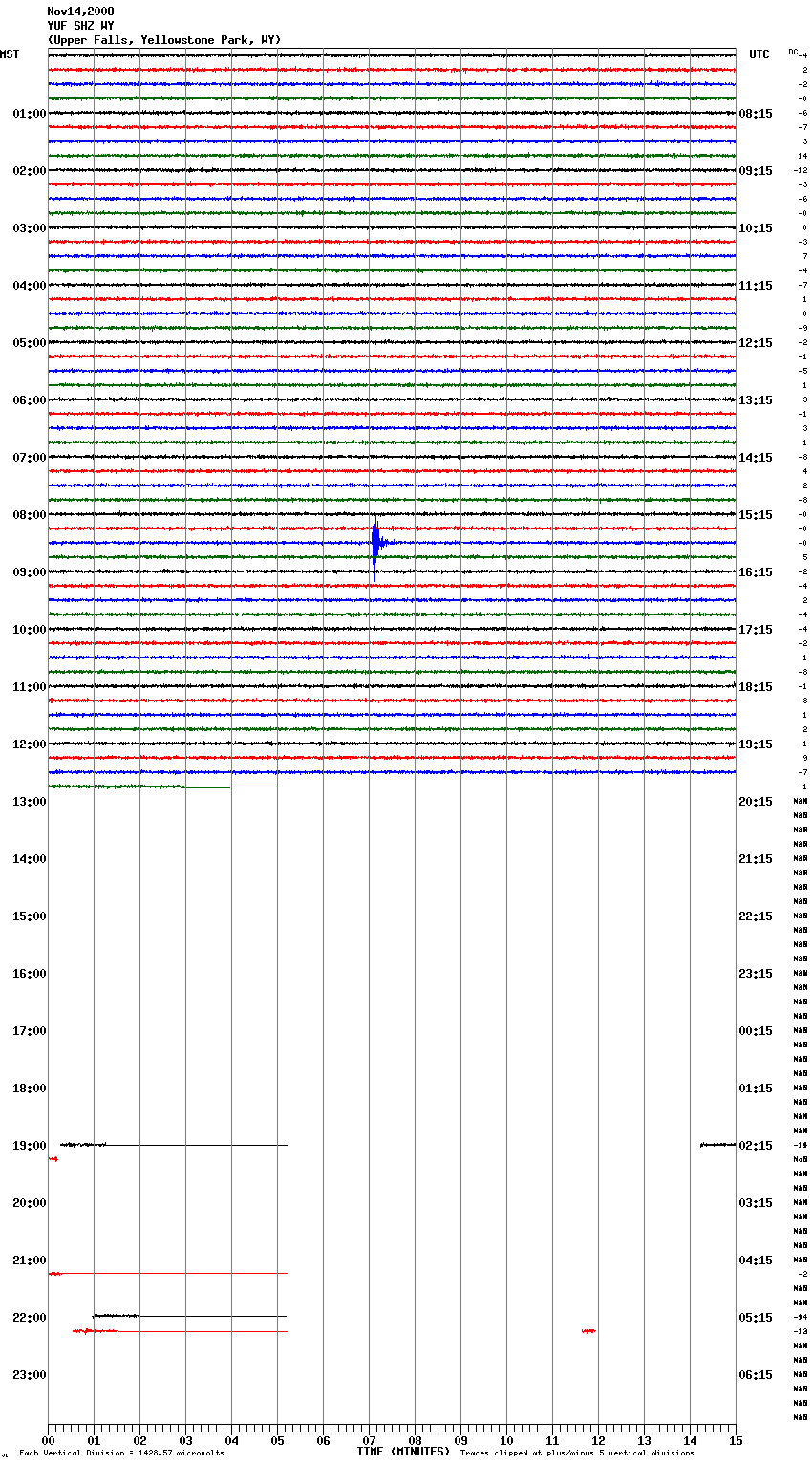Viewport: 812px width, 1466px height.
Task: Click the 00:15 UTC time label
Action: click(x=756, y=1031)
